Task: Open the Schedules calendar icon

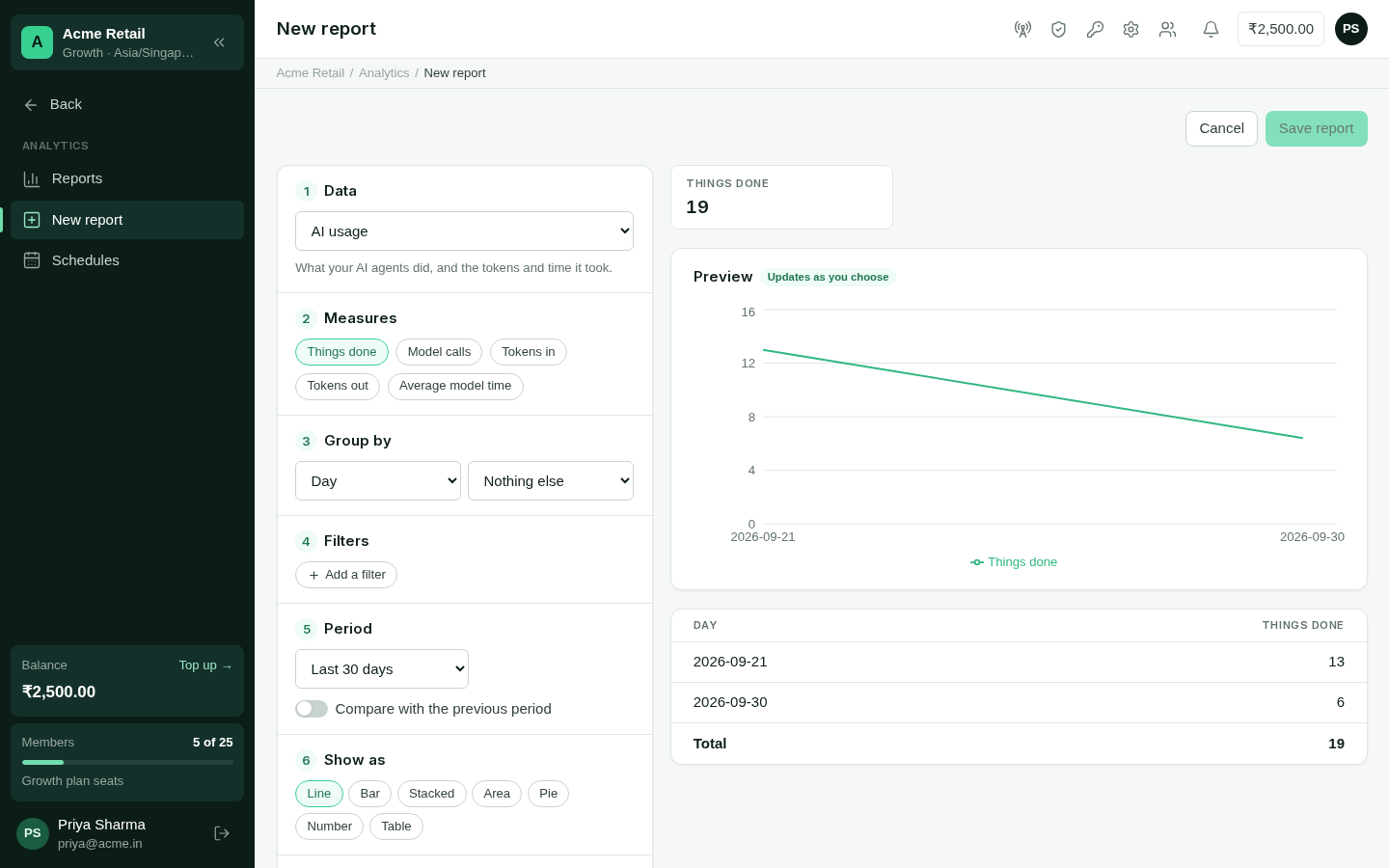Action: click(x=32, y=260)
